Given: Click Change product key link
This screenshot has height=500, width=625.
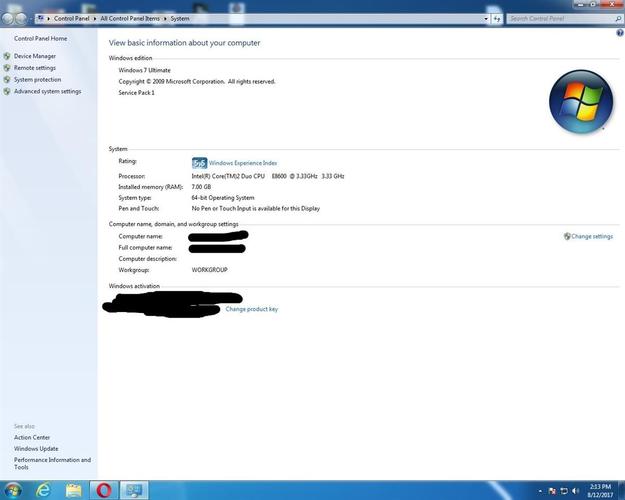Looking at the screenshot, I should 252,309.
